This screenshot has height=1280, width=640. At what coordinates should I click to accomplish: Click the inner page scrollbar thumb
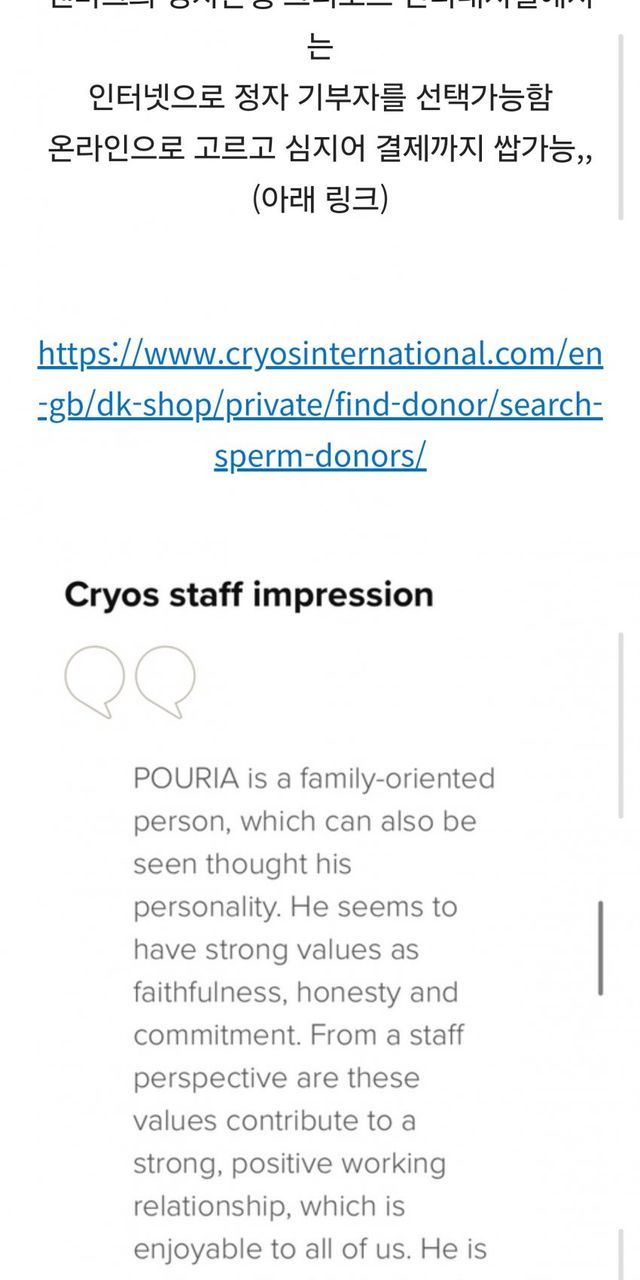(600, 947)
